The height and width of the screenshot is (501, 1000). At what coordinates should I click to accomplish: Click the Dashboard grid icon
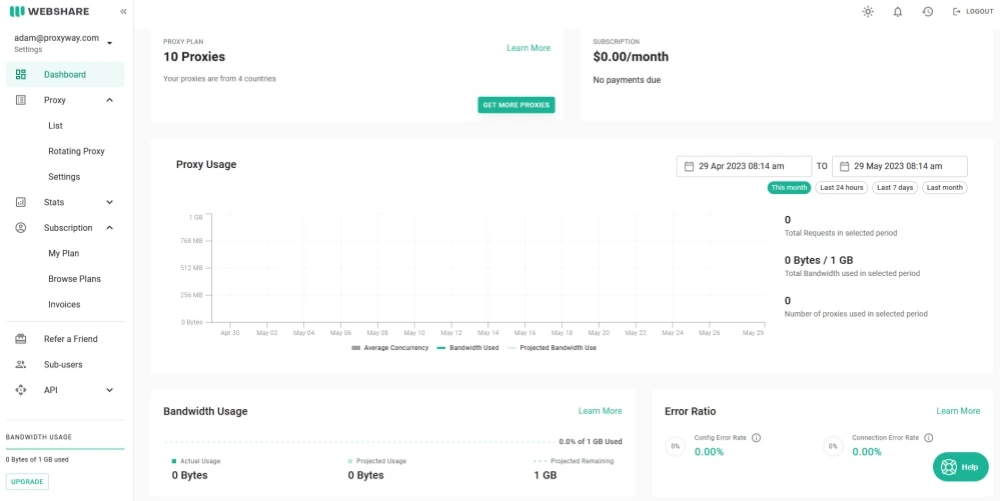pos(20,75)
